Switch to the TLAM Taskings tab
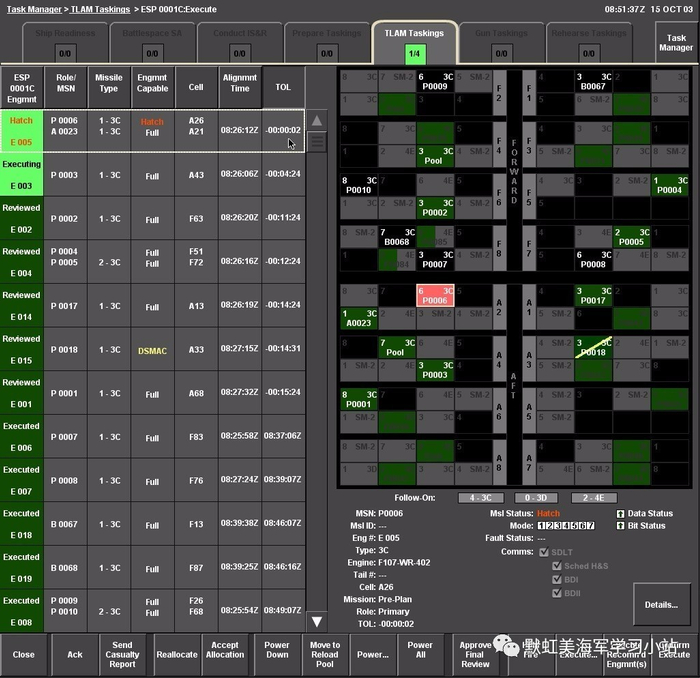 415,43
